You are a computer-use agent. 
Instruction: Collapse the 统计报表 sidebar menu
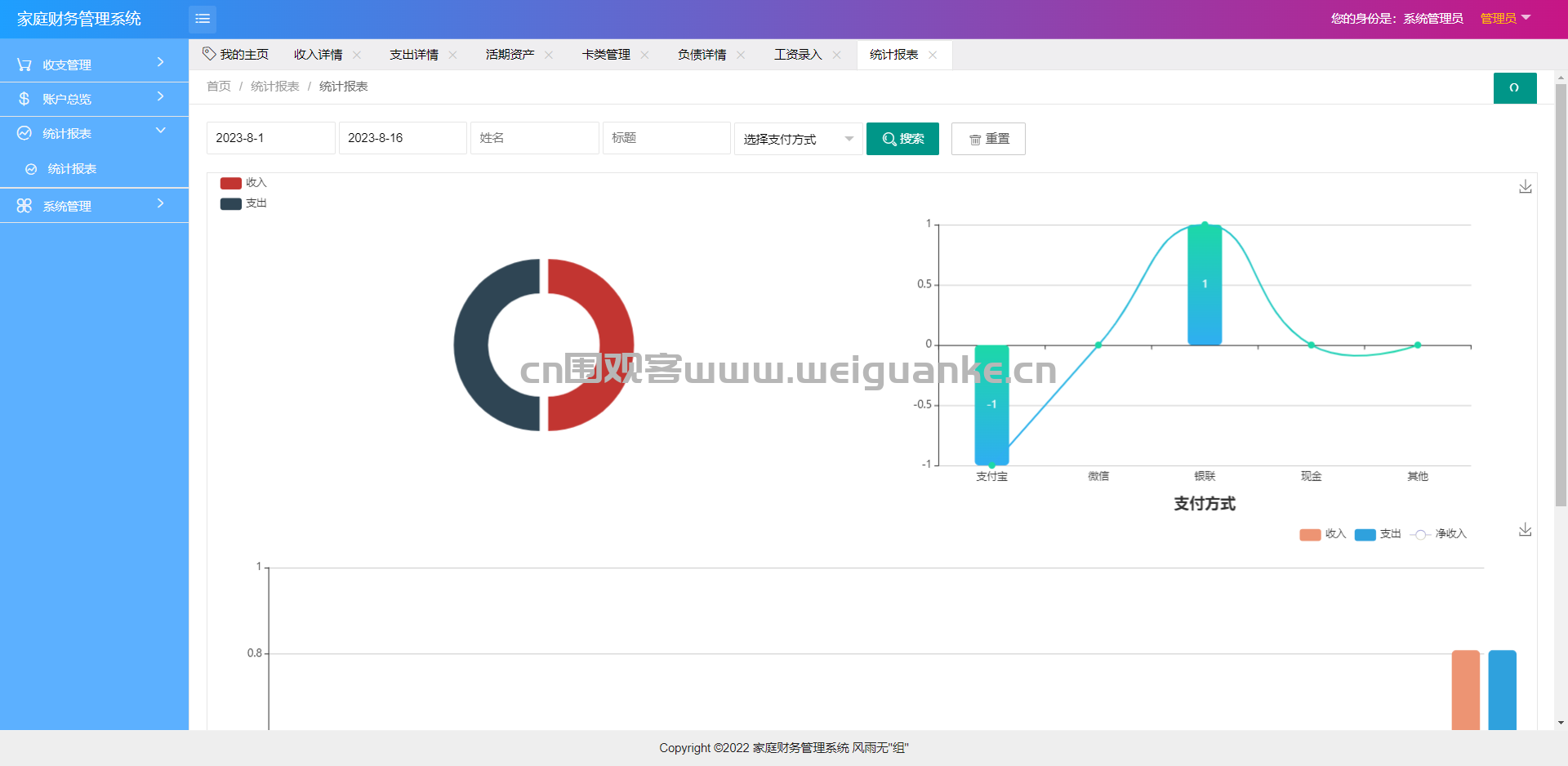pos(94,133)
